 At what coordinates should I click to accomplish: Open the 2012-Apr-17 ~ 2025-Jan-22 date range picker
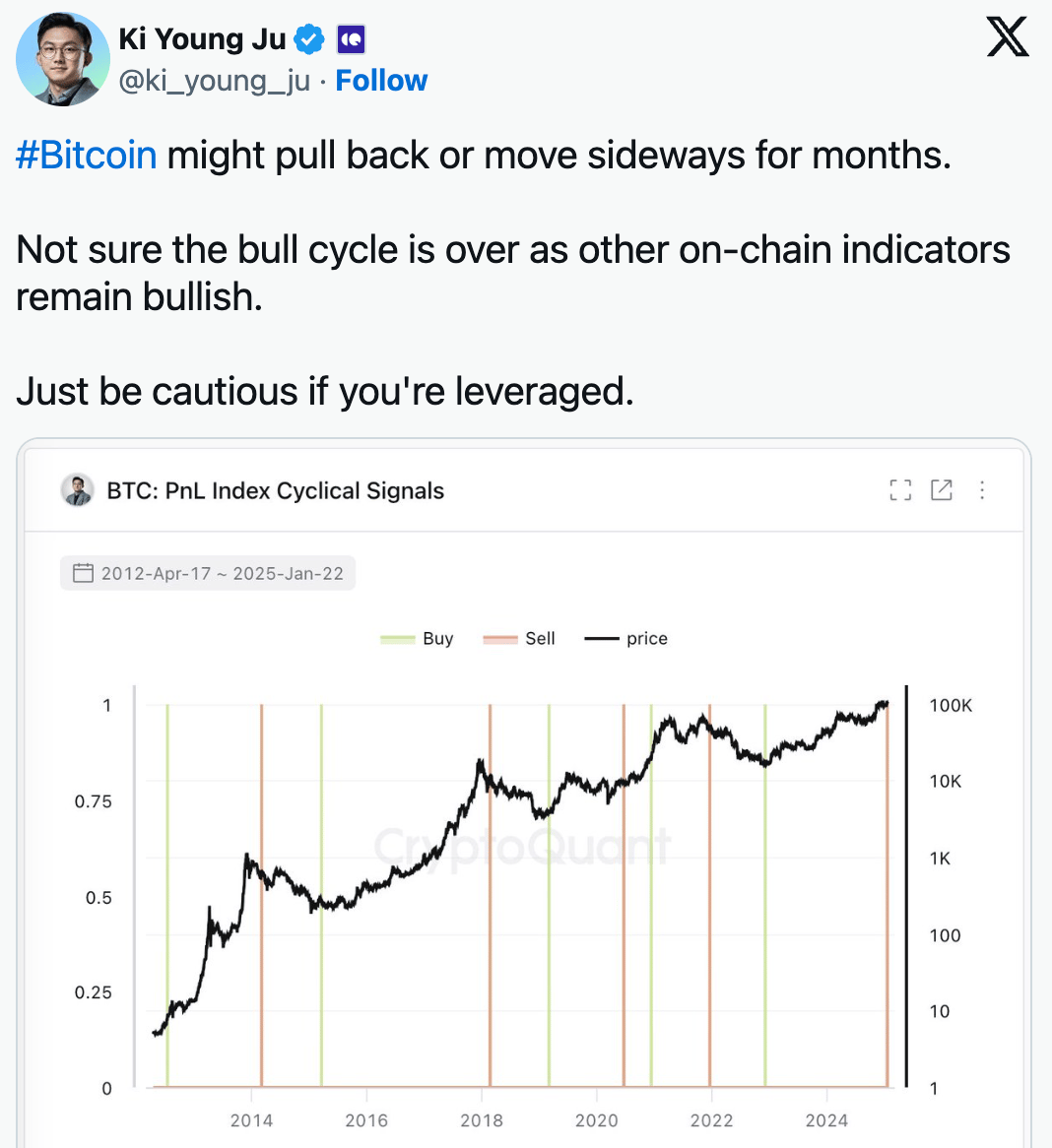point(222,573)
